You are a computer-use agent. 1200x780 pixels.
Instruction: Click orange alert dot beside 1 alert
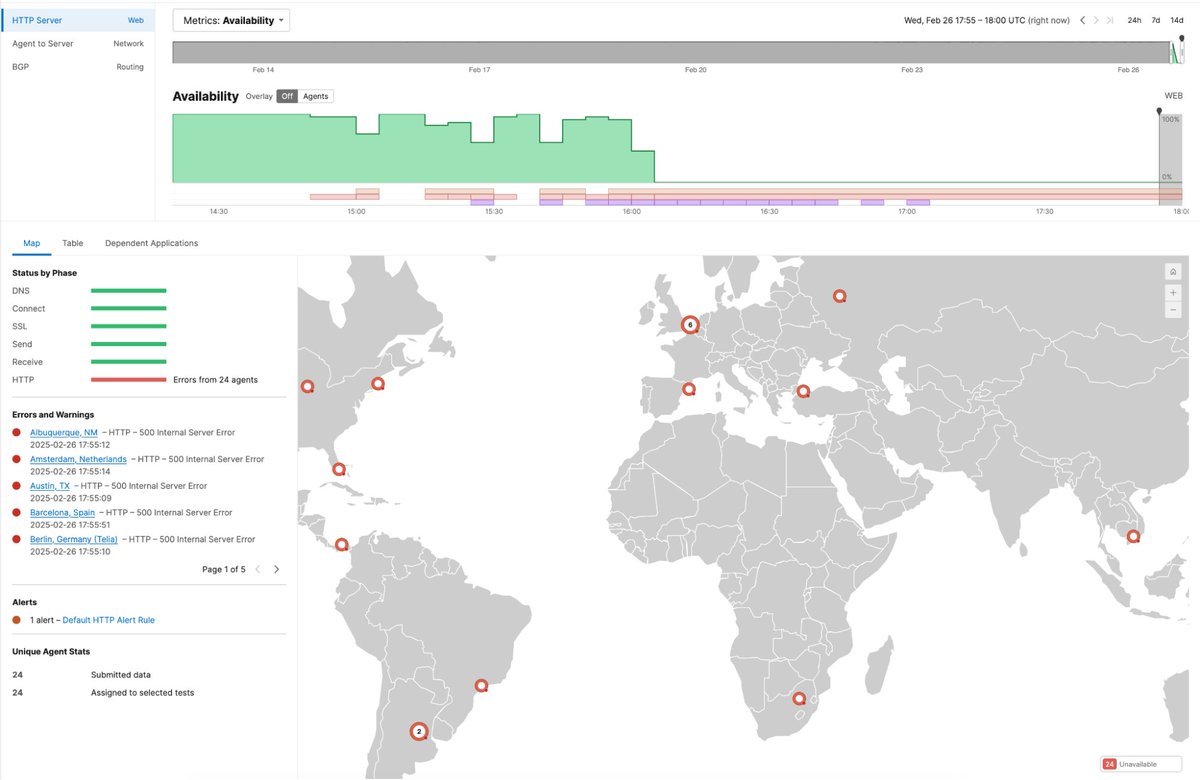coord(17,620)
